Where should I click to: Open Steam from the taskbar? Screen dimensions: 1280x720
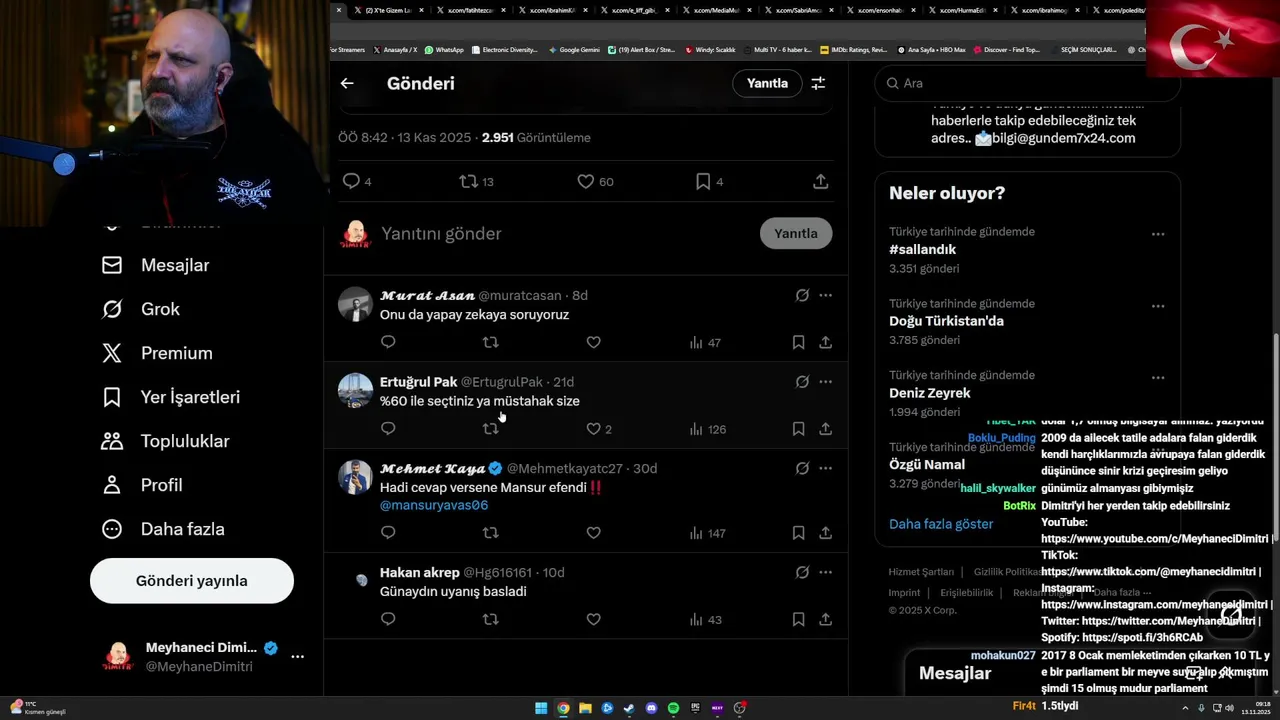pos(629,708)
